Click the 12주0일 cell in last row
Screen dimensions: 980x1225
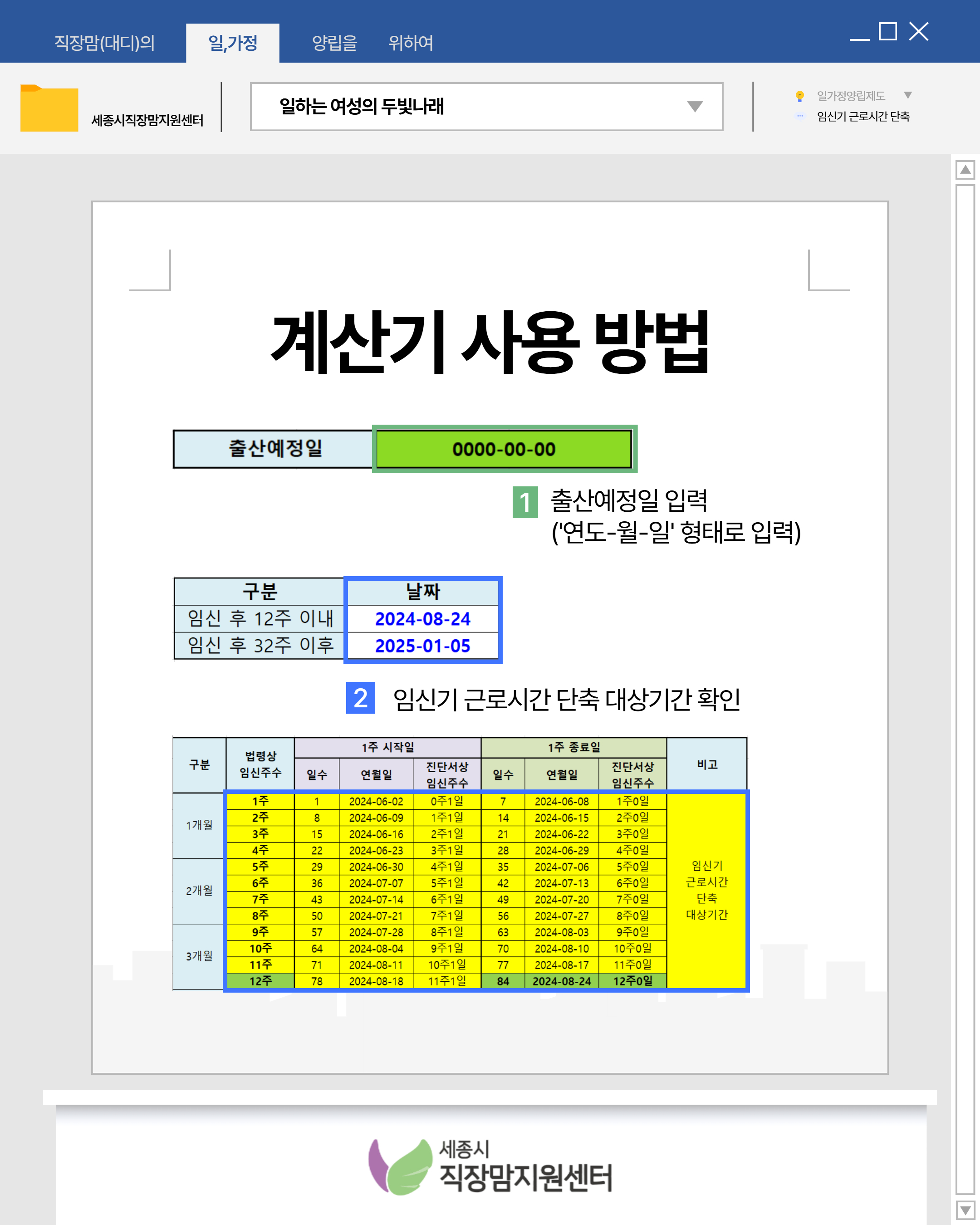[632, 981]
